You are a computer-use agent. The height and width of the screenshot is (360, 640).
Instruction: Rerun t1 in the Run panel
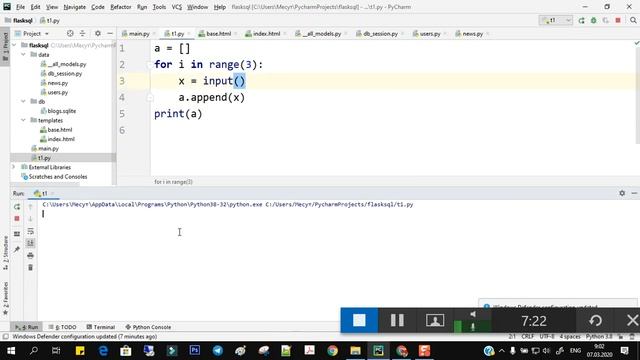pos(17,207)
